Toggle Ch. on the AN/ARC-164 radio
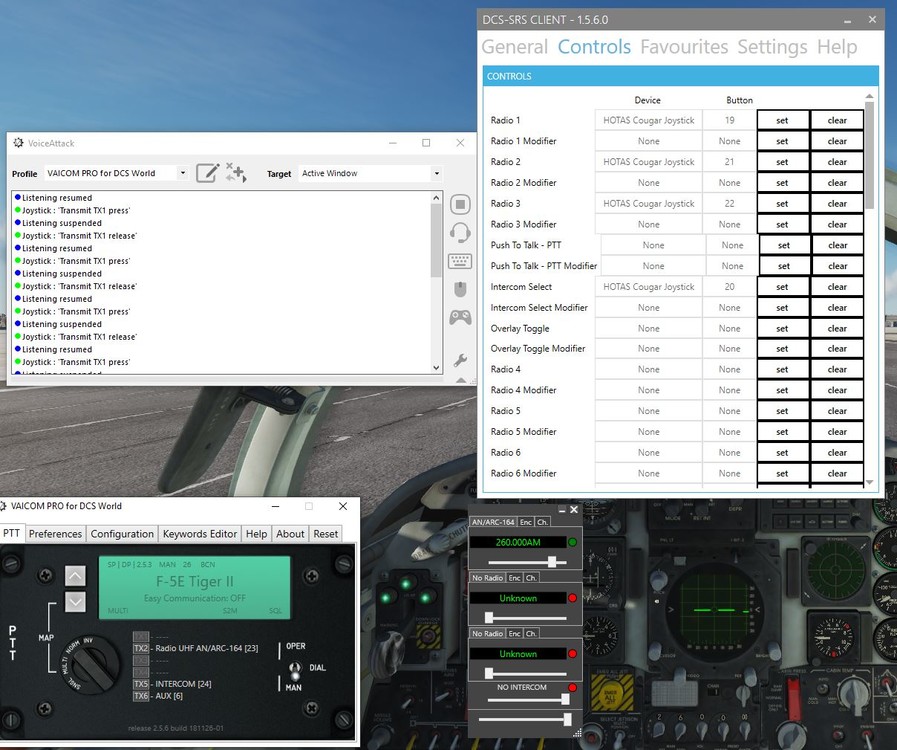The height and width of the screenshot is (750, 897). [x=542, y=522]
